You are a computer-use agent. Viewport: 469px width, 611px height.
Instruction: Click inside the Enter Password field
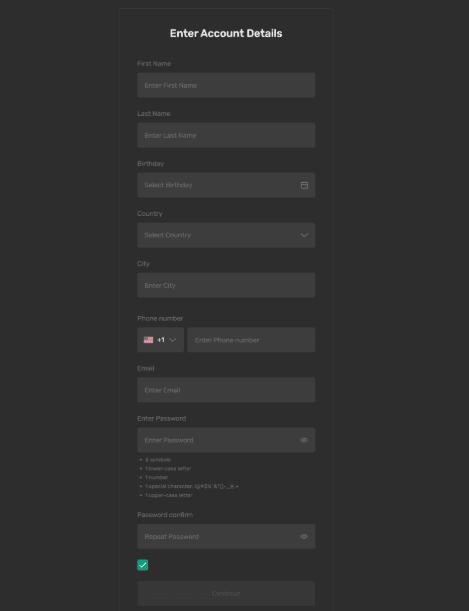point(226,440)
